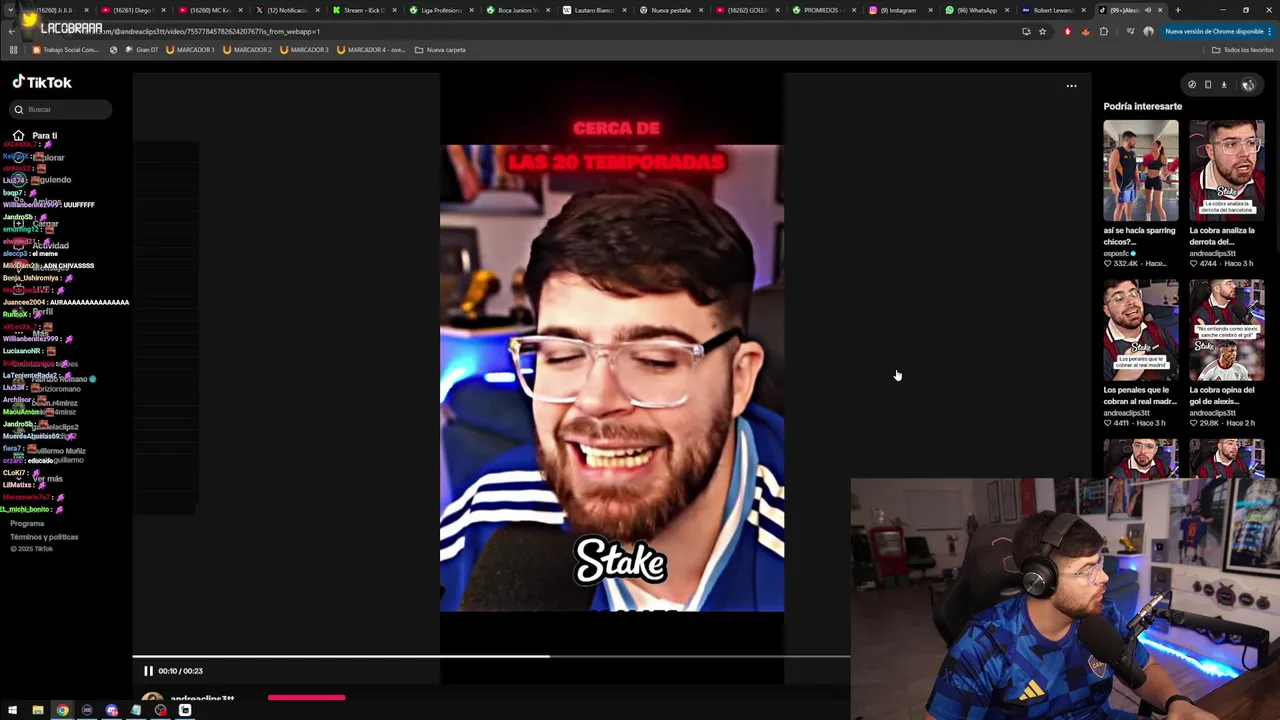Screen dimensions: 1280x720
Task: Open the Windows Start menu
Action: pyautogui.click(x=12, y=710)
